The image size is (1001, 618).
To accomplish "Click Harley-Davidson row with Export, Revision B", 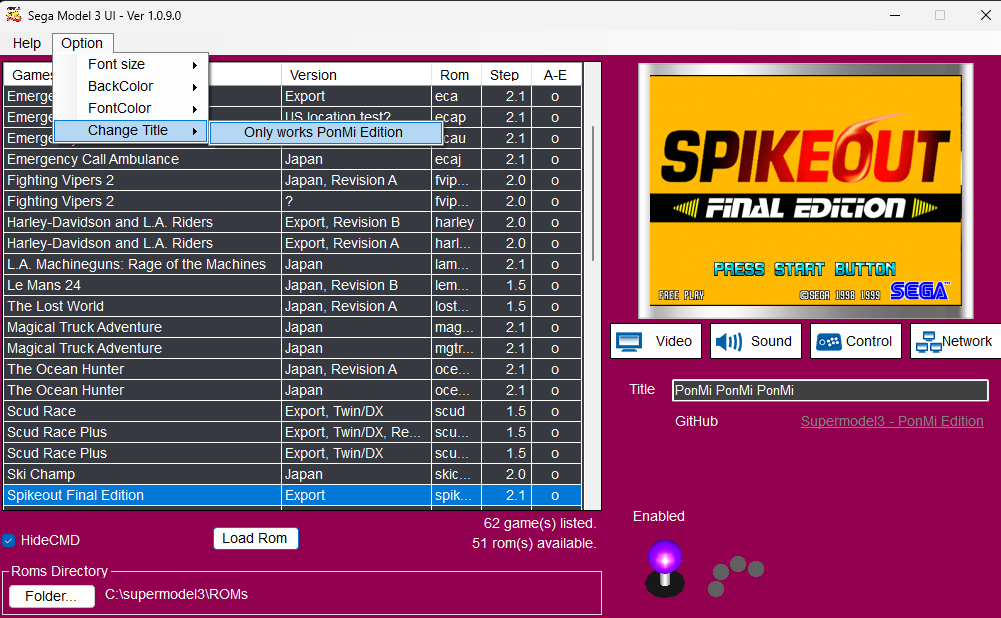I will pyautogui.click(x=292, y=222).
